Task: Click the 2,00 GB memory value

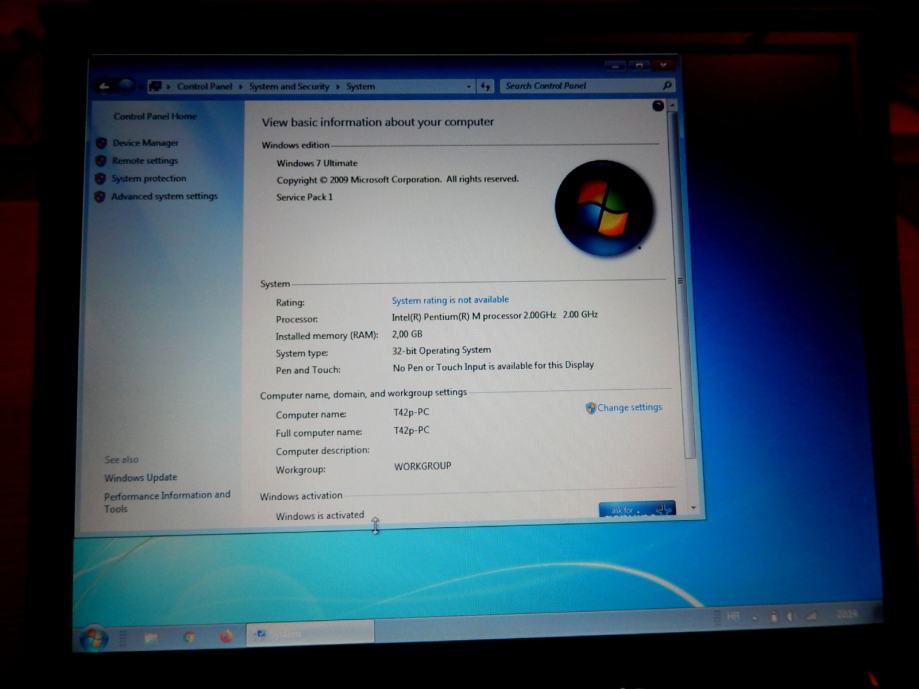Action: tap(407, 334)
